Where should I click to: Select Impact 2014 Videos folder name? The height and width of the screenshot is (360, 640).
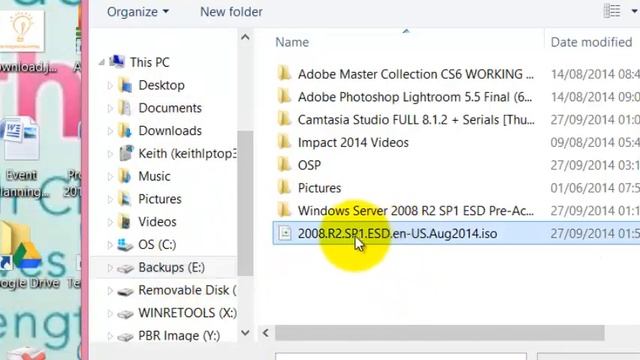pyautogui.click(x=353, y=143)
